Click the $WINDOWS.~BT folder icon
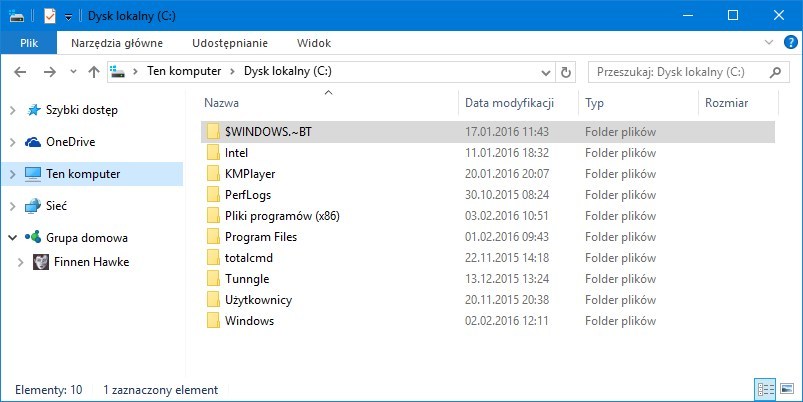This screenshot has width=803, height=402. (x=214, y=132)
